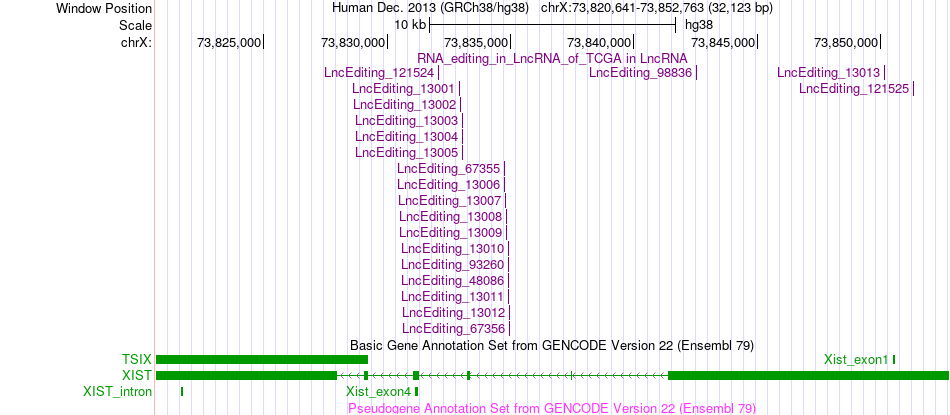The image size is (950, 415).
Task: Select the XIST gene label
Action: pos(136,376)
